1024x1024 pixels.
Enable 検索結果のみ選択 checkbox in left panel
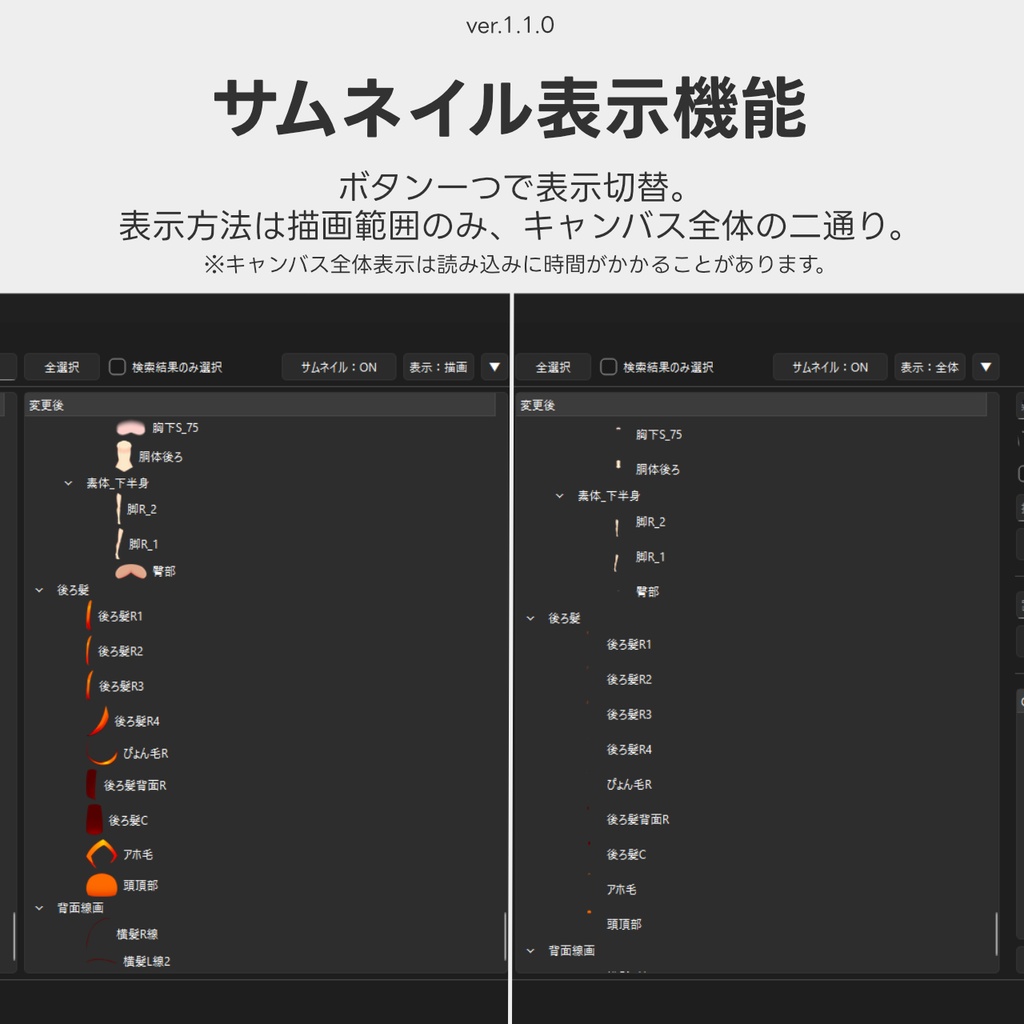click(x=117, y=367)
